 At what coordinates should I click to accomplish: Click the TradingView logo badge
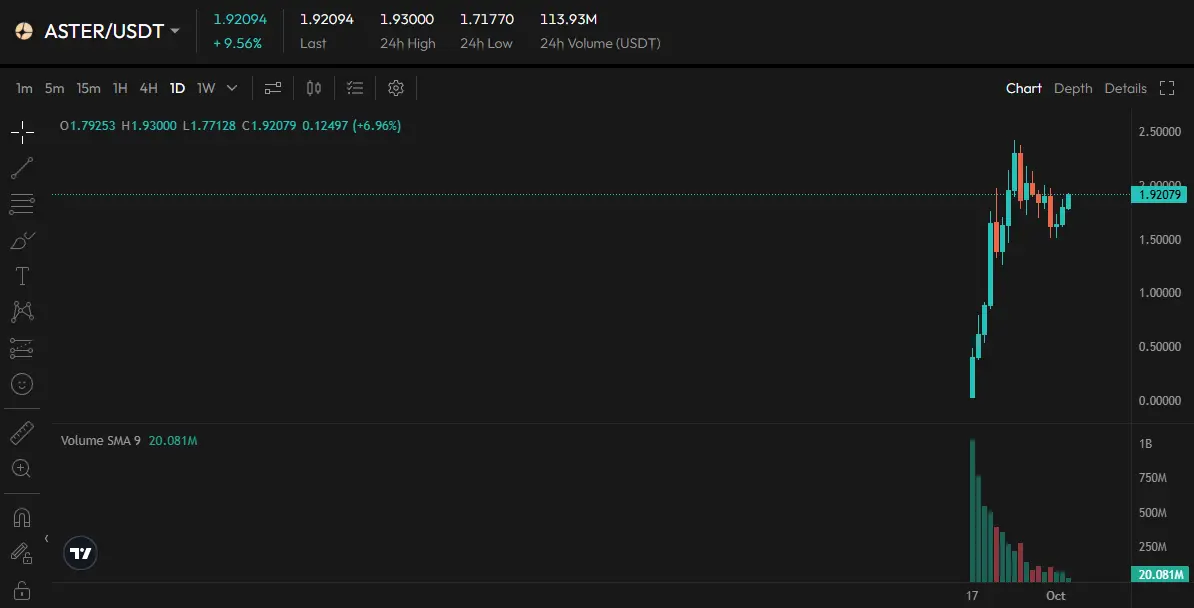pyautogui.click(x=81, y=553)
